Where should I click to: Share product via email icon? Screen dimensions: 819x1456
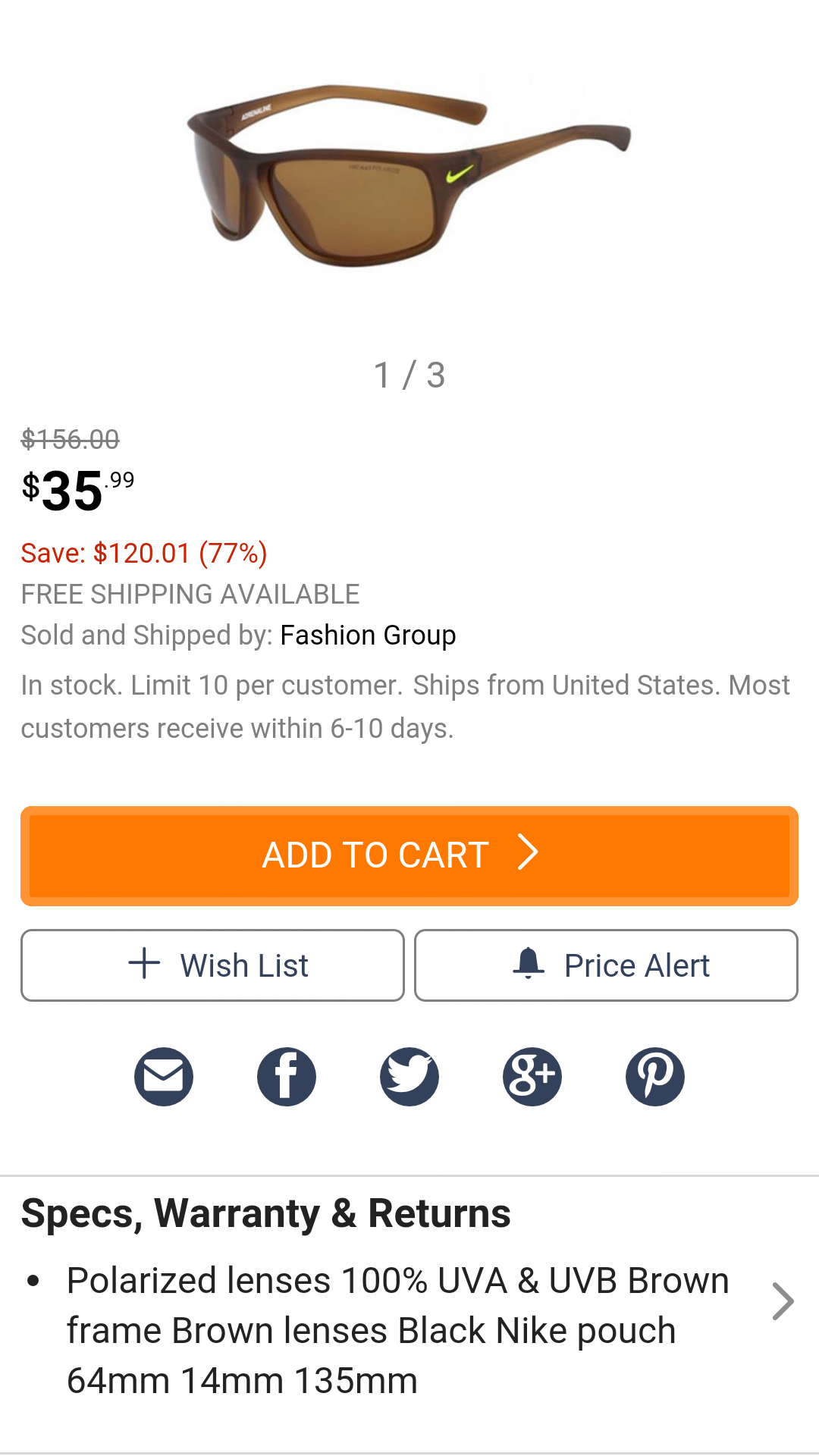(164, 1076)
